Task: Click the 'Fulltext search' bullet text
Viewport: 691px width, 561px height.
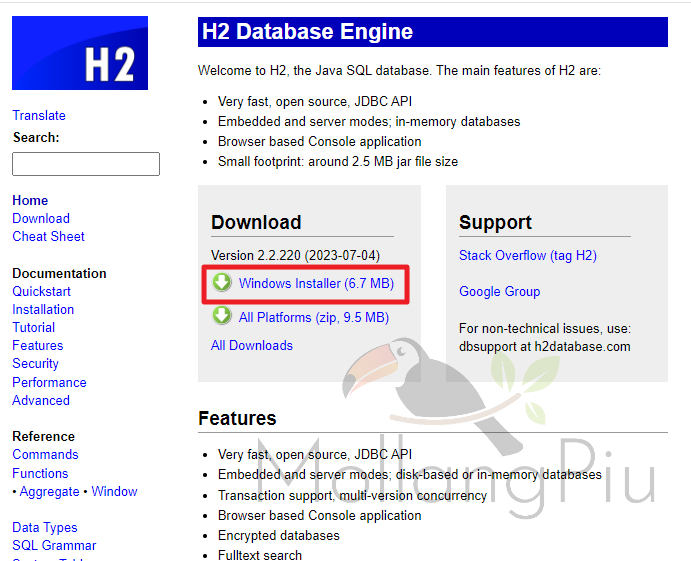Action: tap(260, 555)
